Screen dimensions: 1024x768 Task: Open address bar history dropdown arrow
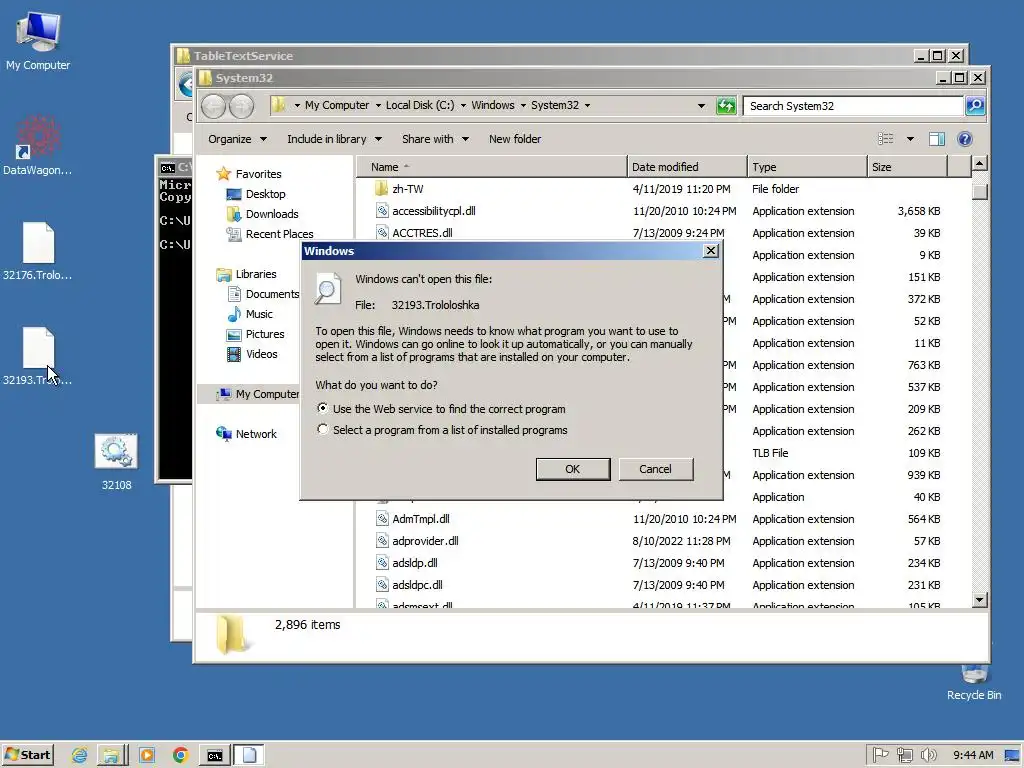tap(701, 106)
